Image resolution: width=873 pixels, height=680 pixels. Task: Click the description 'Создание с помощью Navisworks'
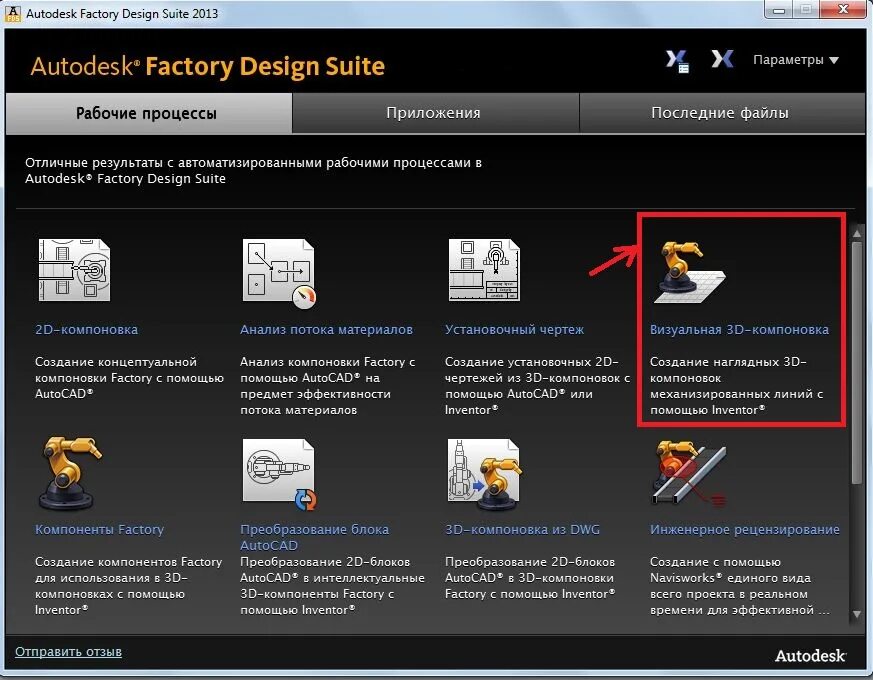coord(739,586)
